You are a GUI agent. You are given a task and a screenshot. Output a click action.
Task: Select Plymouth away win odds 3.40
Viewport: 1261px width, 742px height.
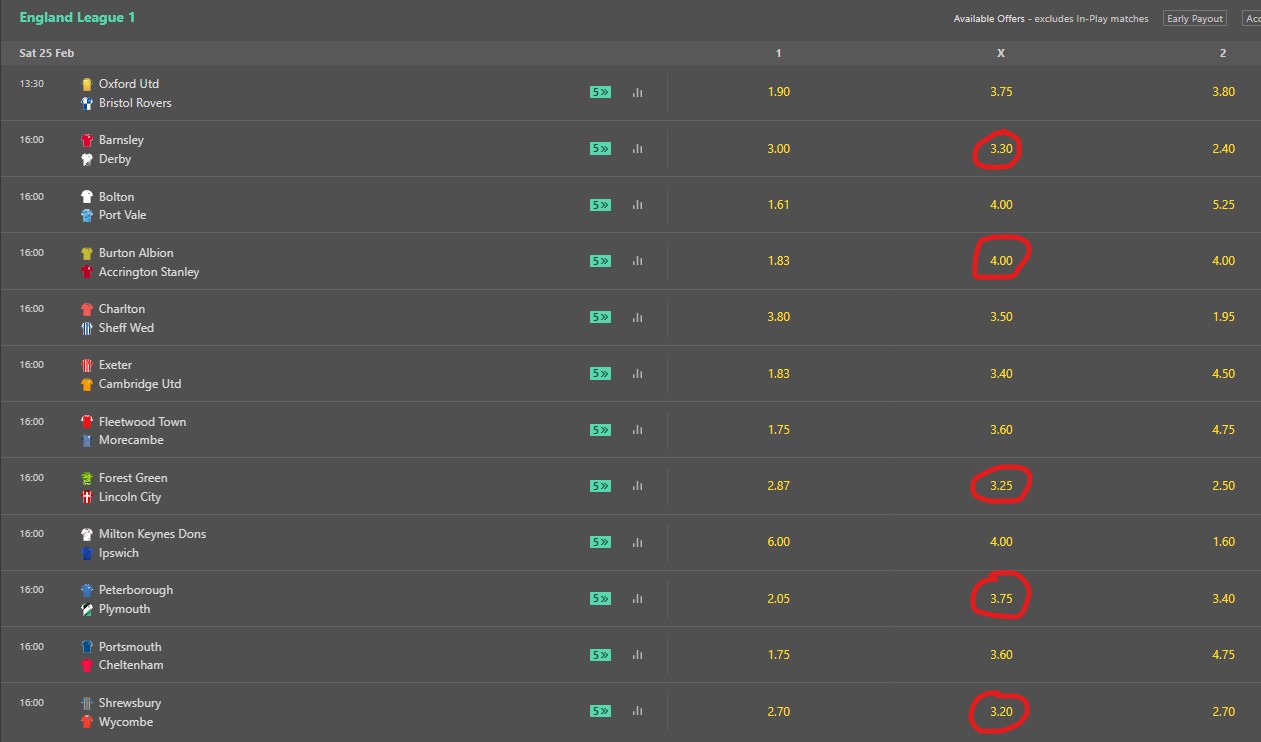tap(1223, 599)
